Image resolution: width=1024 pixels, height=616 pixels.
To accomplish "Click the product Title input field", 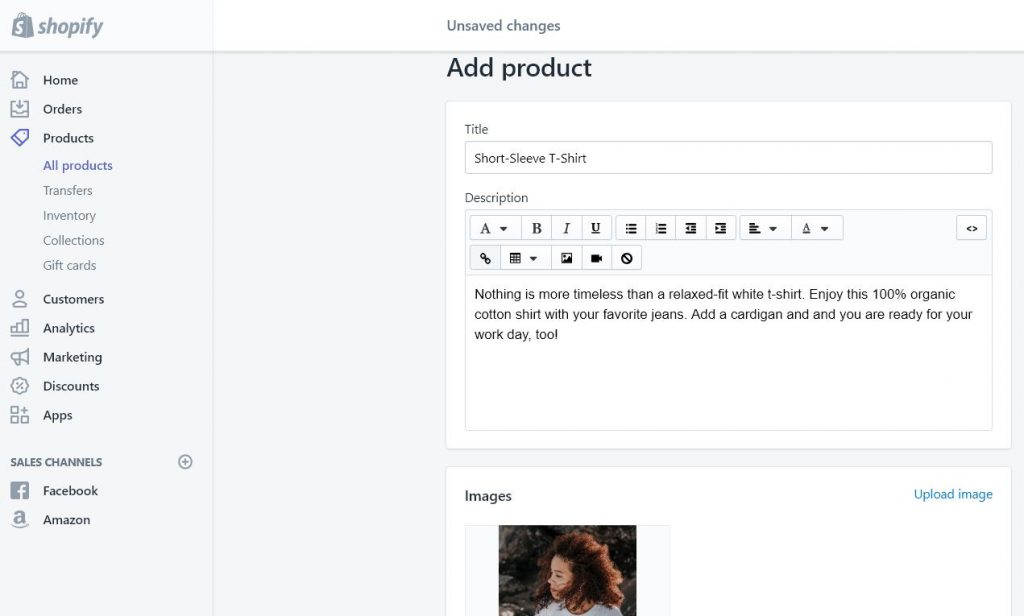I will 728,158.
